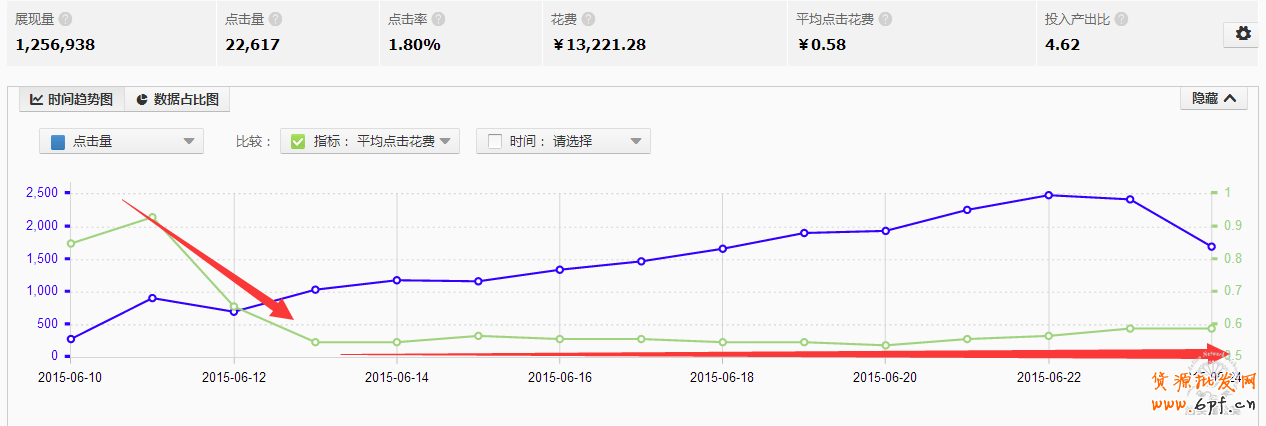Click the blue 点击量 color swatch
The image size is (1266, 426).
(x=58, y=141)
